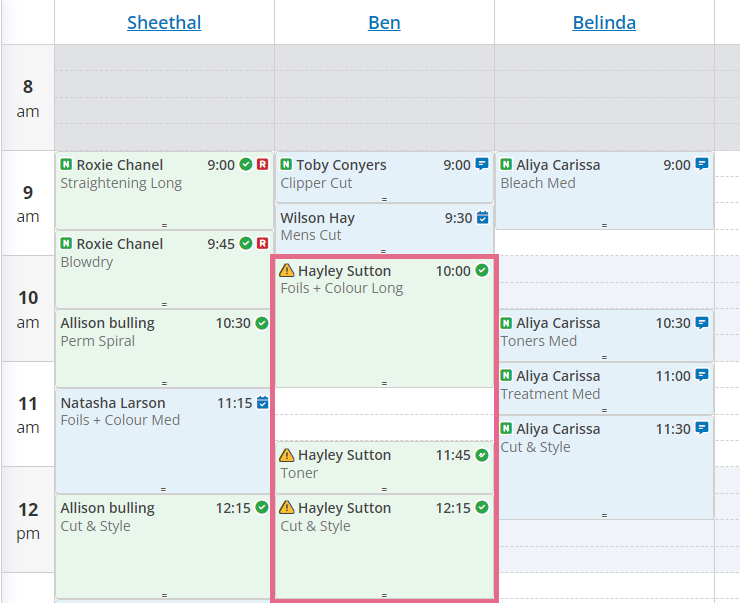Click the warning icon on Hayley Sutton Cut & Style
Viewport: 740px width, 603px height.
(286, 507)
